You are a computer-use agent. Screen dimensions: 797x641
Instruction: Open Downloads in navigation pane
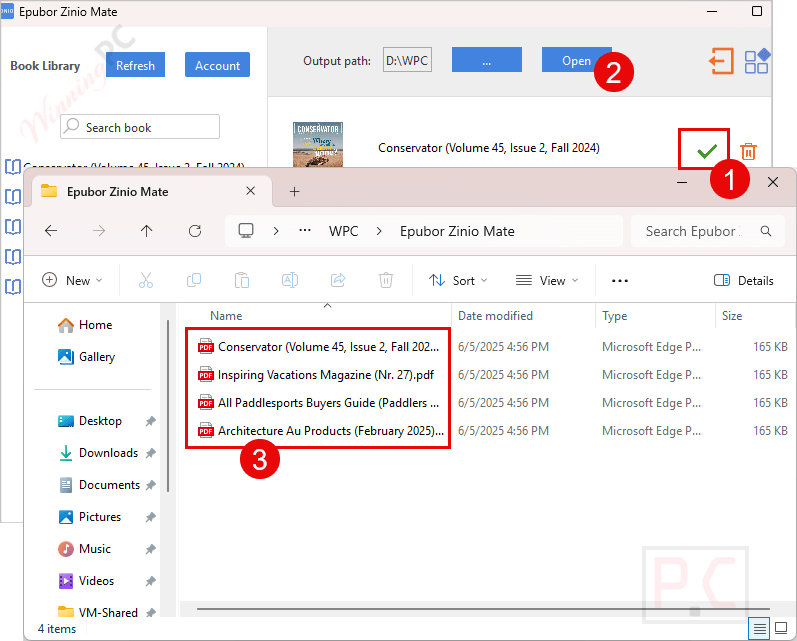(x=99, y=453)
